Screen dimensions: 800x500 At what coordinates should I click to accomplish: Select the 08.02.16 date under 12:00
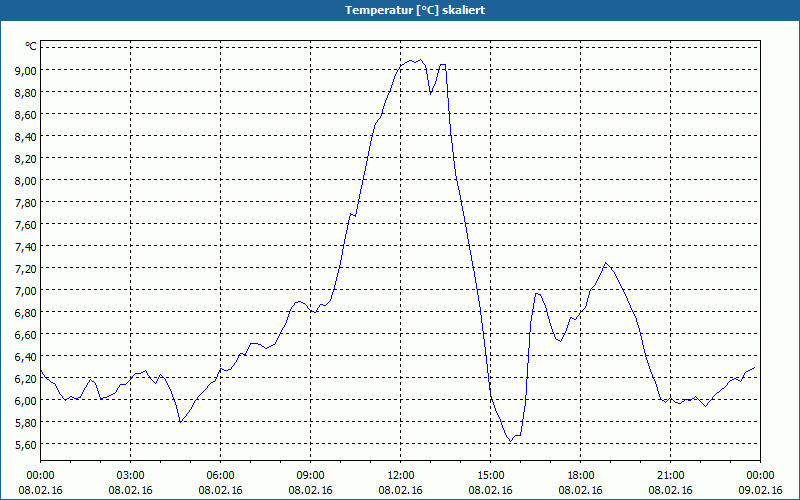401,490
